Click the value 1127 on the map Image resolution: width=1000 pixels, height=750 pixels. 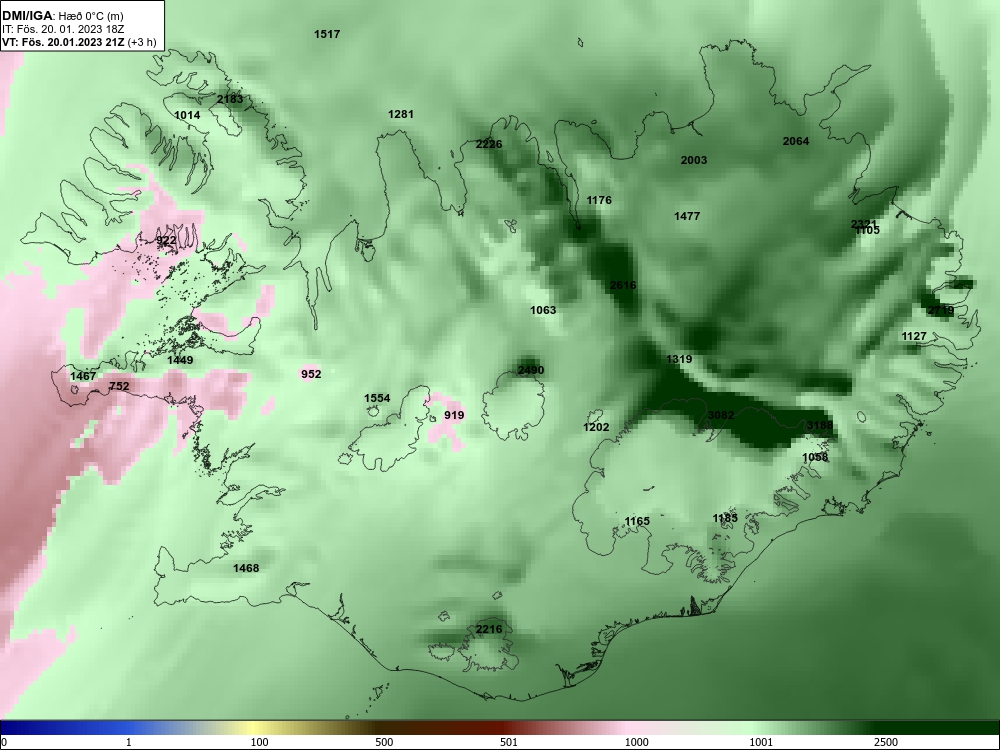tap(914, 336)
